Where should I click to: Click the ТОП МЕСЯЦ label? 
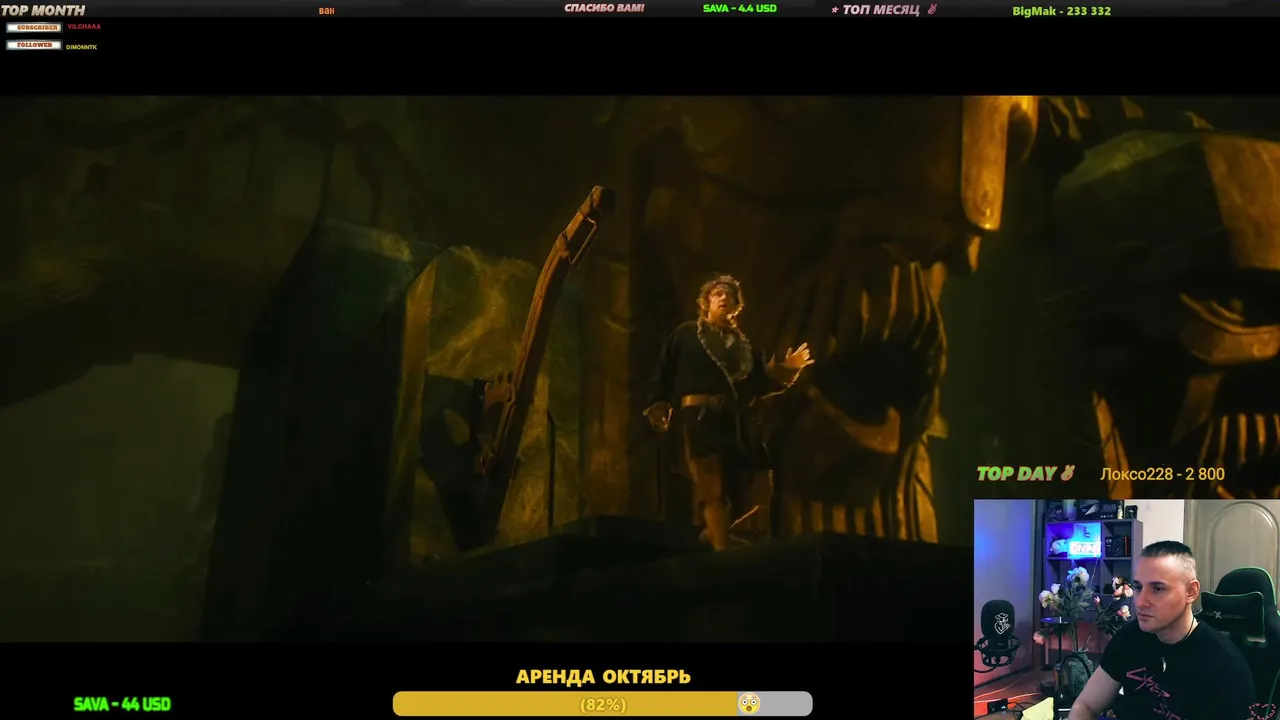pos(881,10)
